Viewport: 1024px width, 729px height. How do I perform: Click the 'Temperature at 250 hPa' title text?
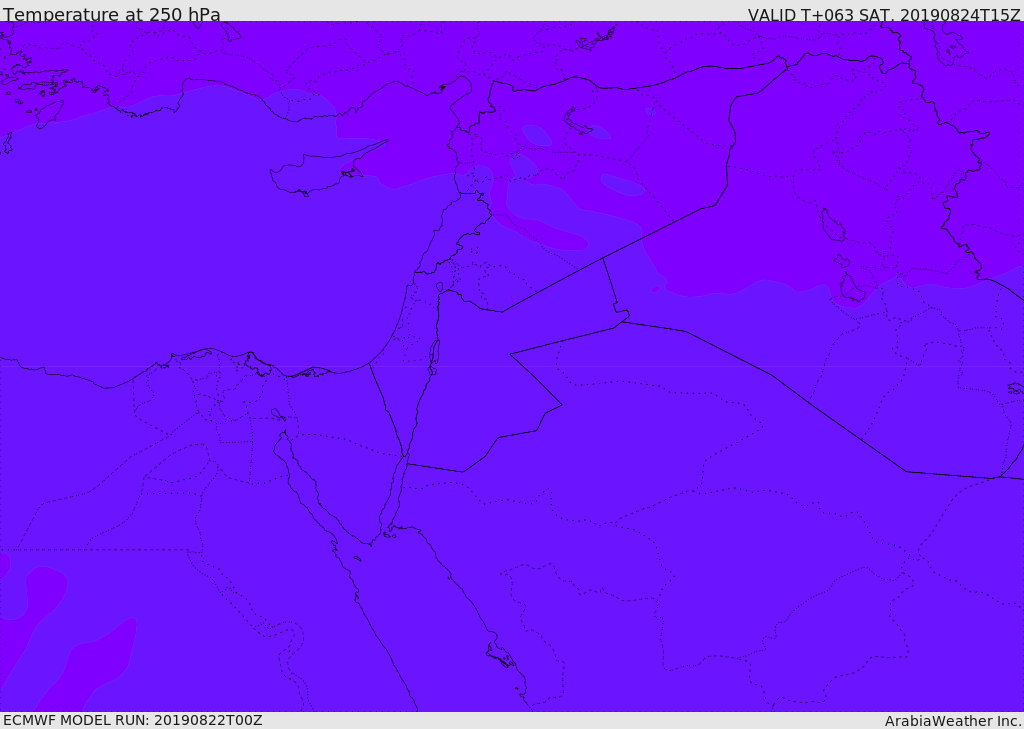click(x=112, y=14)
